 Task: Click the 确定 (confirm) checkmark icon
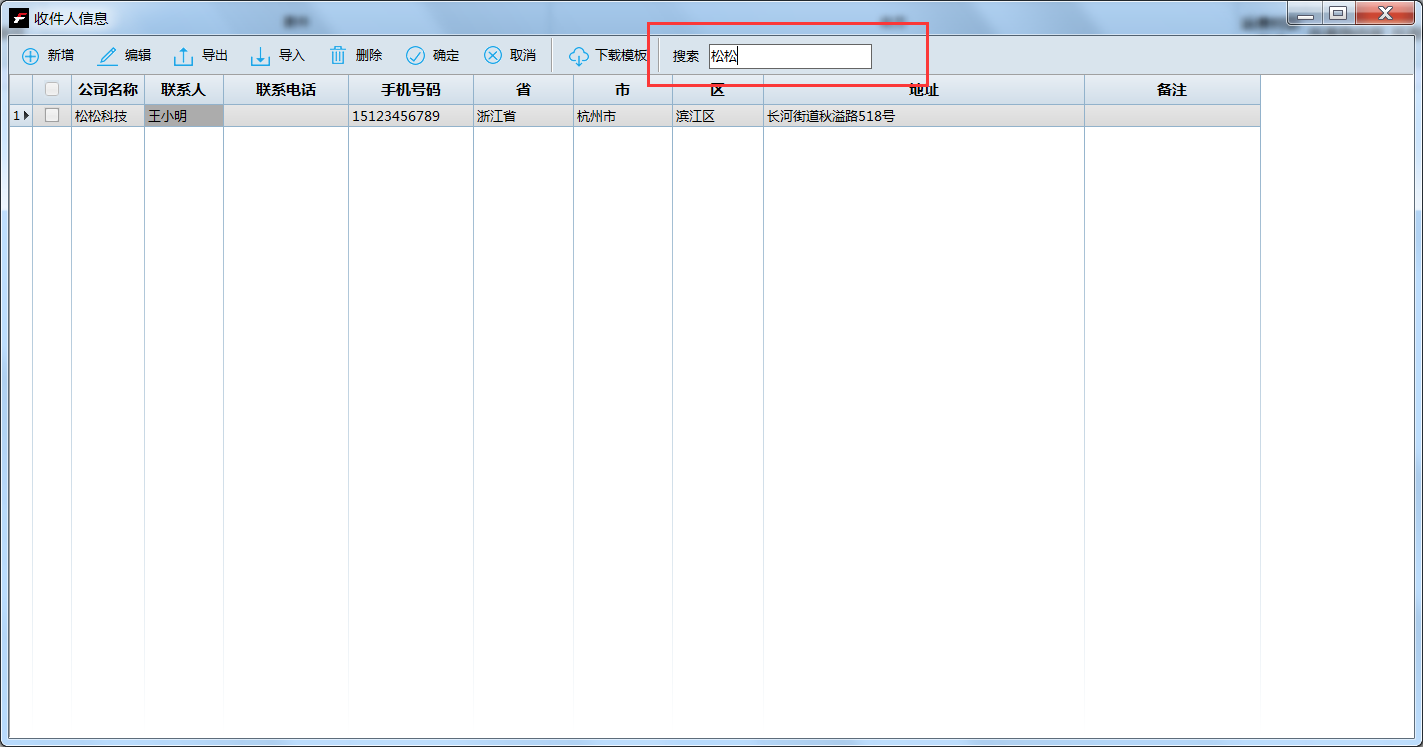pyautogui.click(x=415, y=56)
